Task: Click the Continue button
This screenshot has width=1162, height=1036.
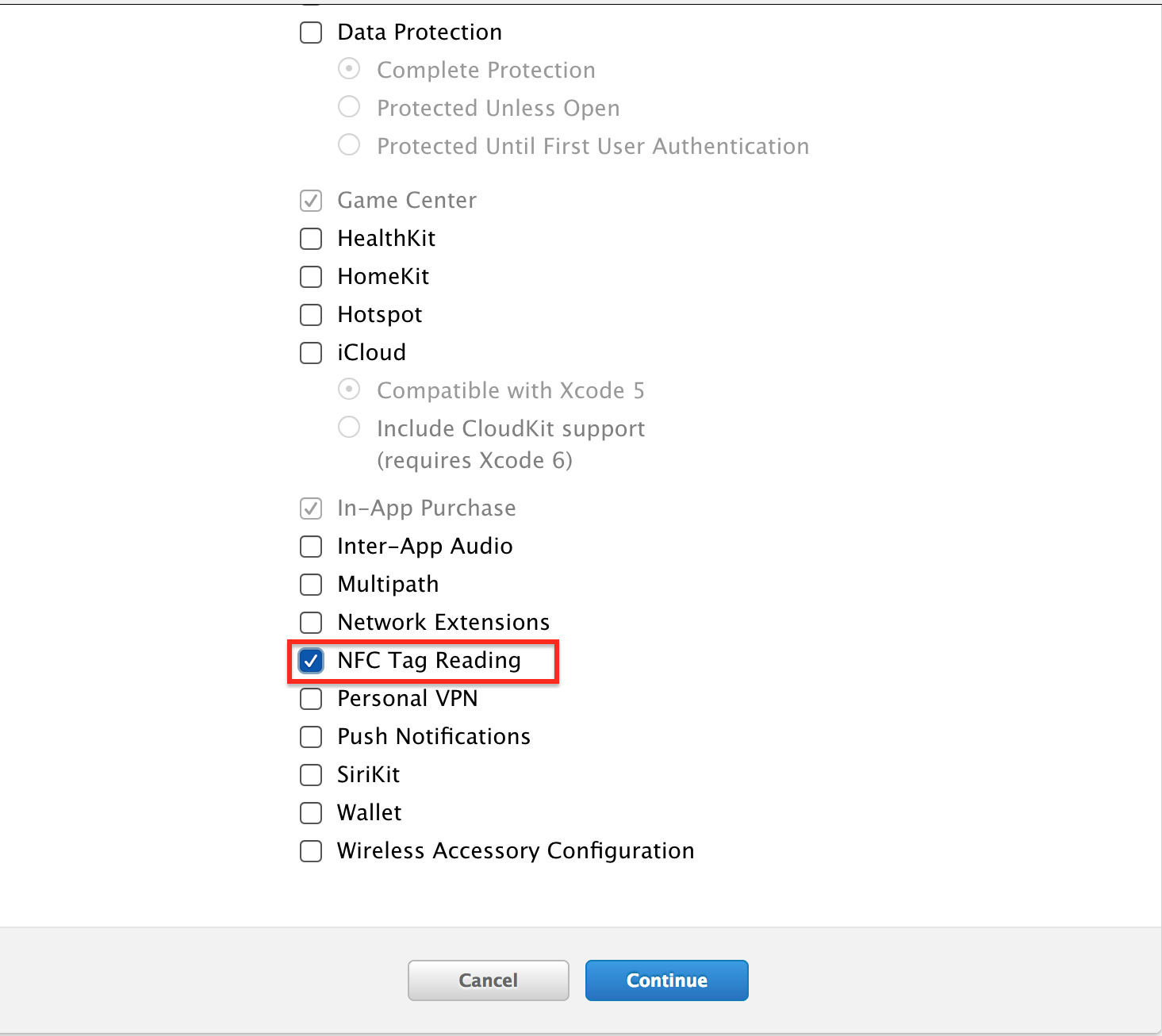Action: 666,980
